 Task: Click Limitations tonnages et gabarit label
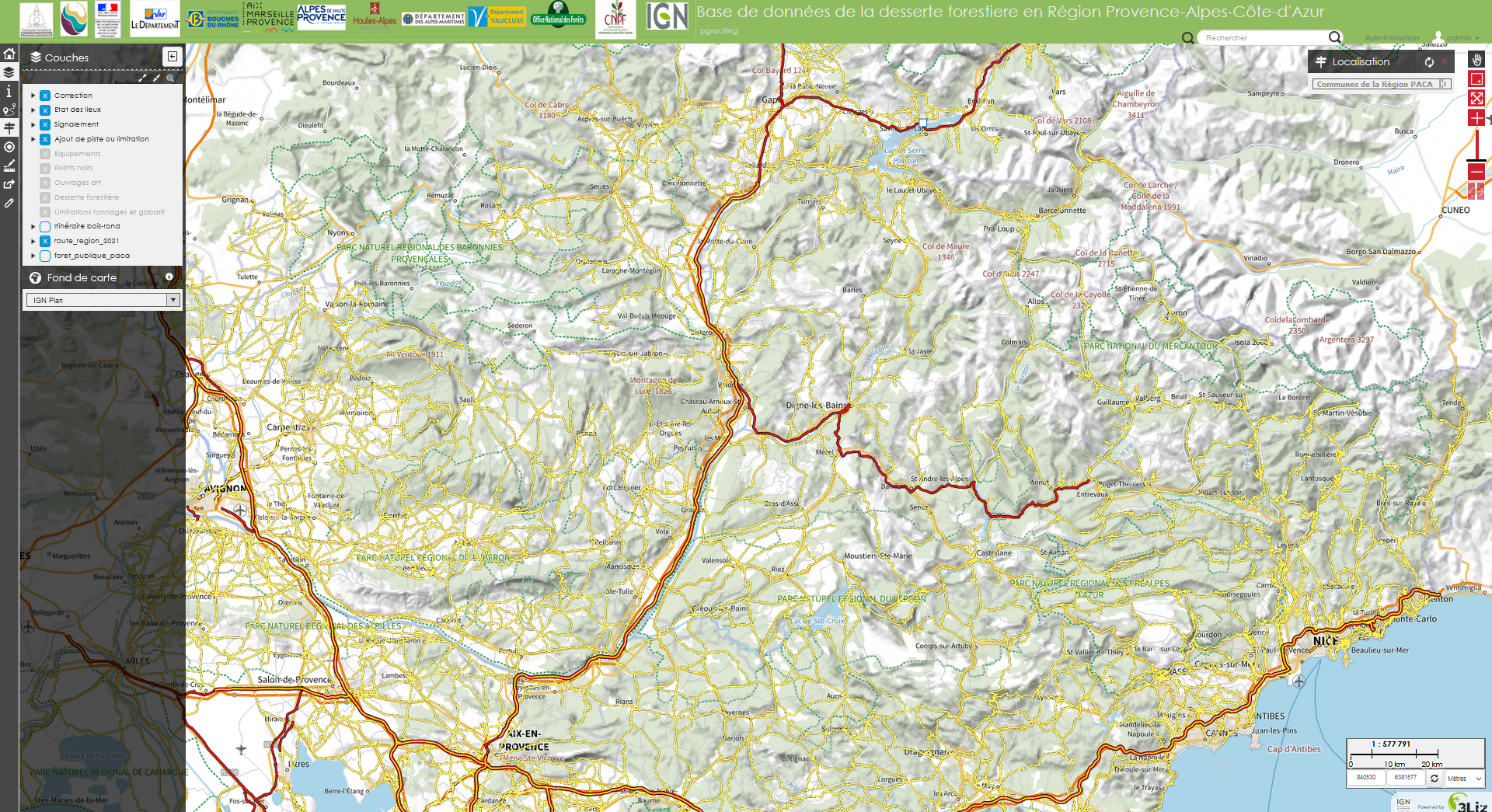110,212
